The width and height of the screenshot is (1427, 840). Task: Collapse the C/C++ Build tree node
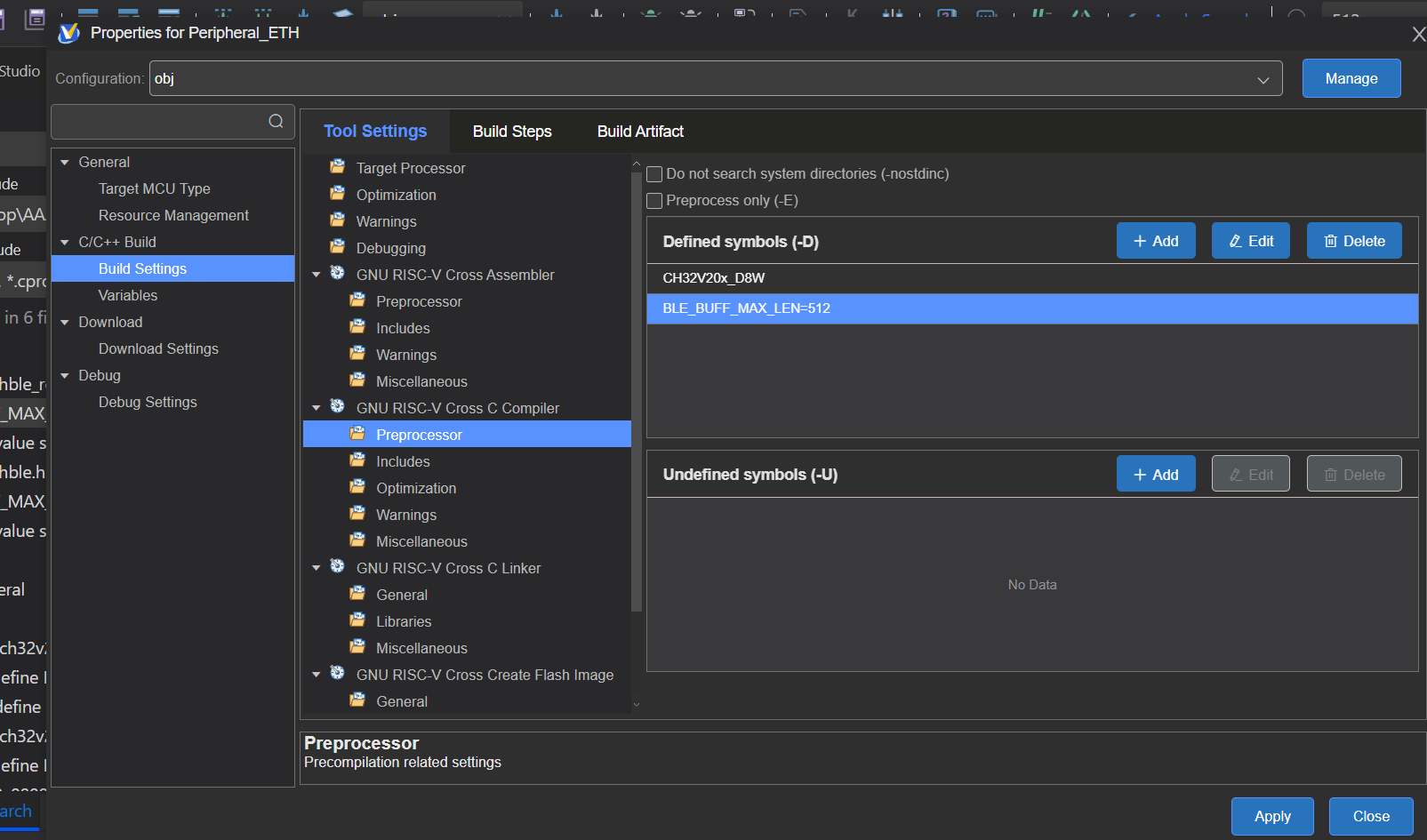[65, 243]
